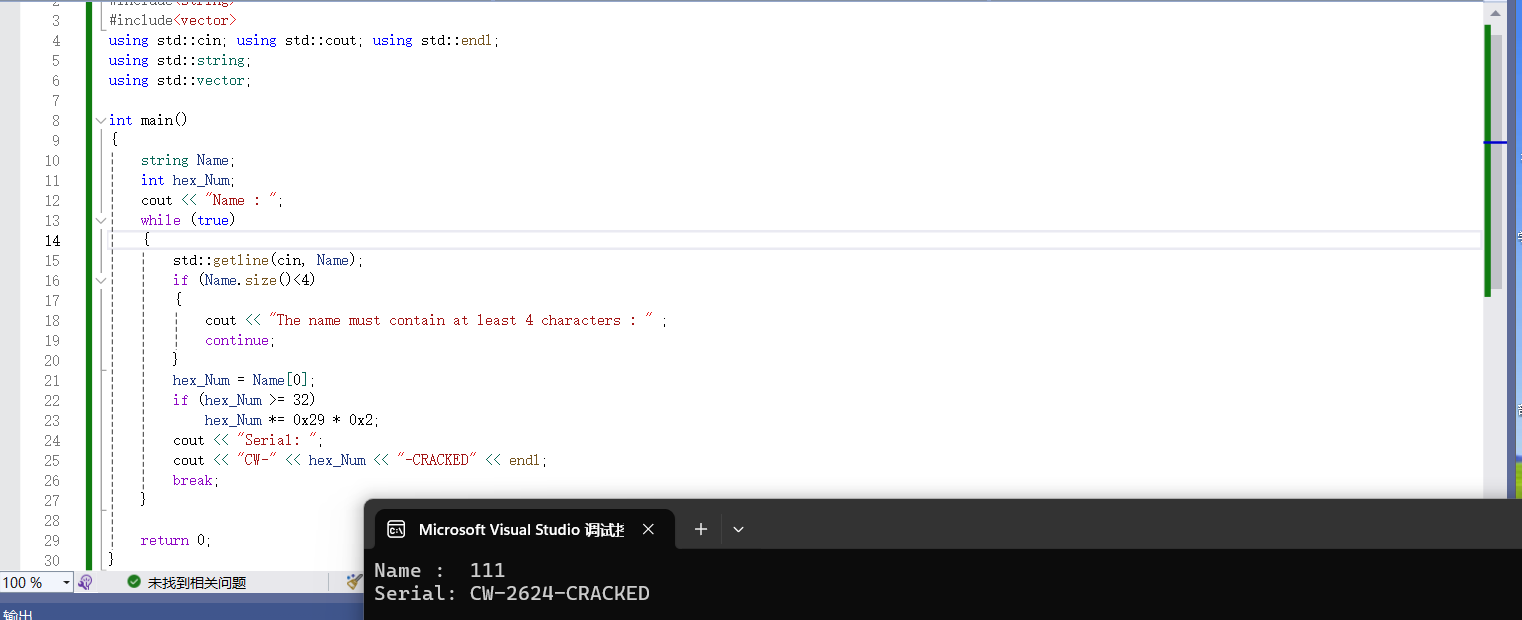Open the 输出 output panel tab

(18, 613)
